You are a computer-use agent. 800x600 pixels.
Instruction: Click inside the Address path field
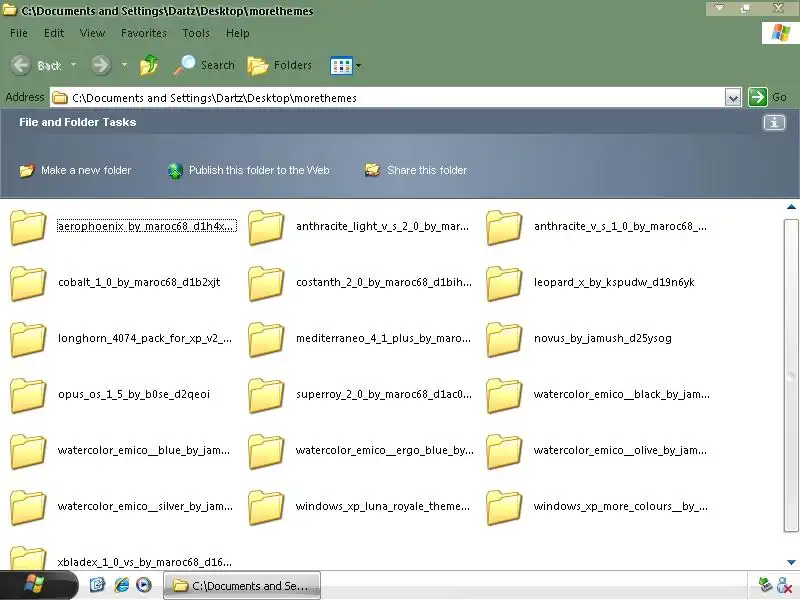coord(388,97)
